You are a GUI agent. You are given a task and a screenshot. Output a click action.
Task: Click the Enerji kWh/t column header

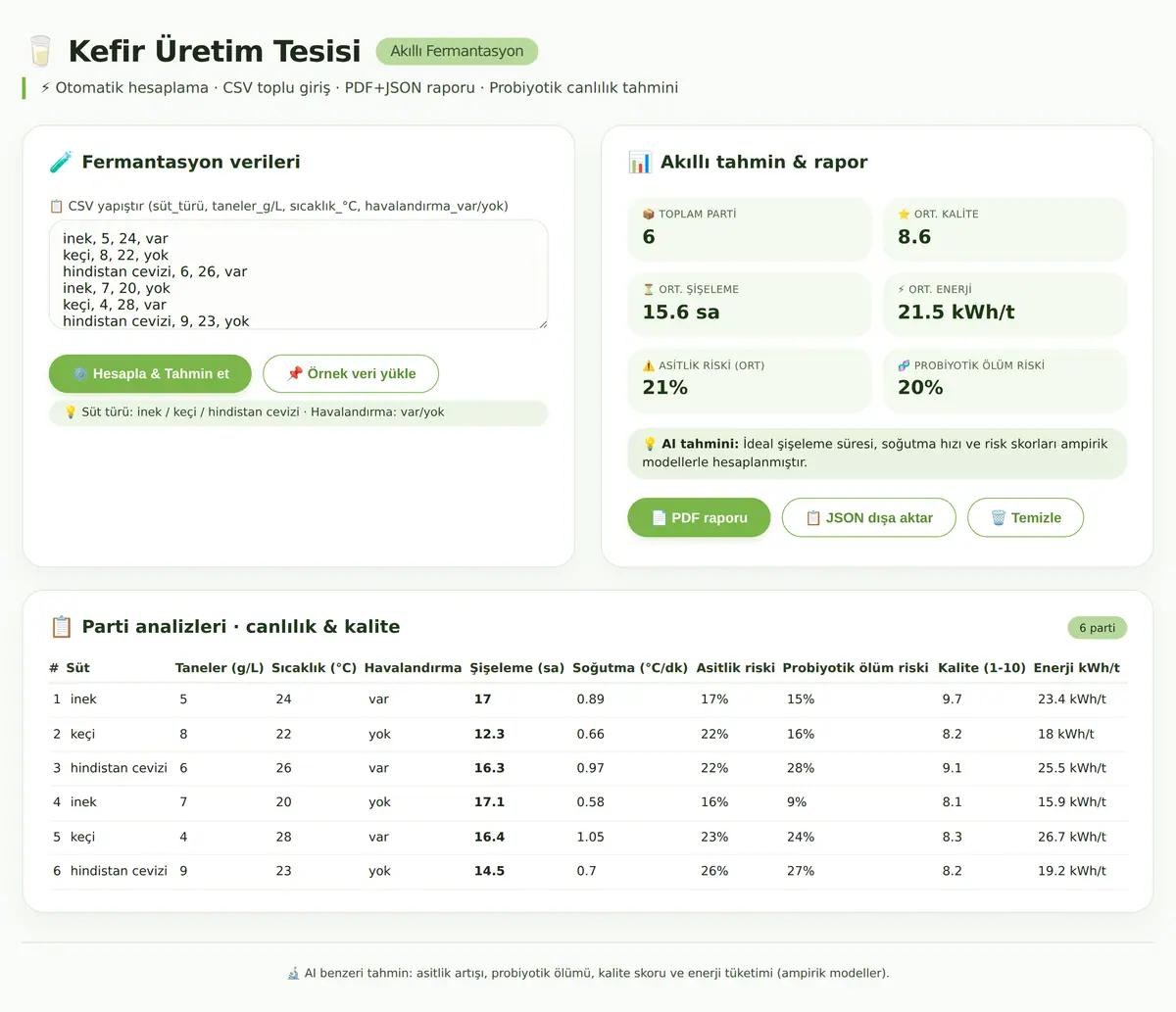1077,668
